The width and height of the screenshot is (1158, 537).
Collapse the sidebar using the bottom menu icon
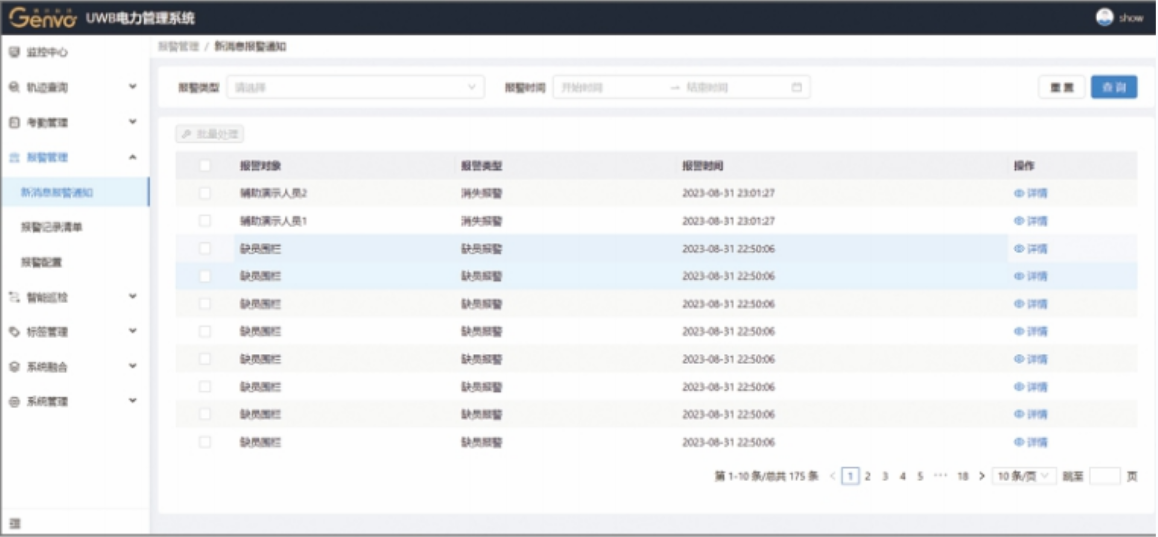[x=14, y=523]
